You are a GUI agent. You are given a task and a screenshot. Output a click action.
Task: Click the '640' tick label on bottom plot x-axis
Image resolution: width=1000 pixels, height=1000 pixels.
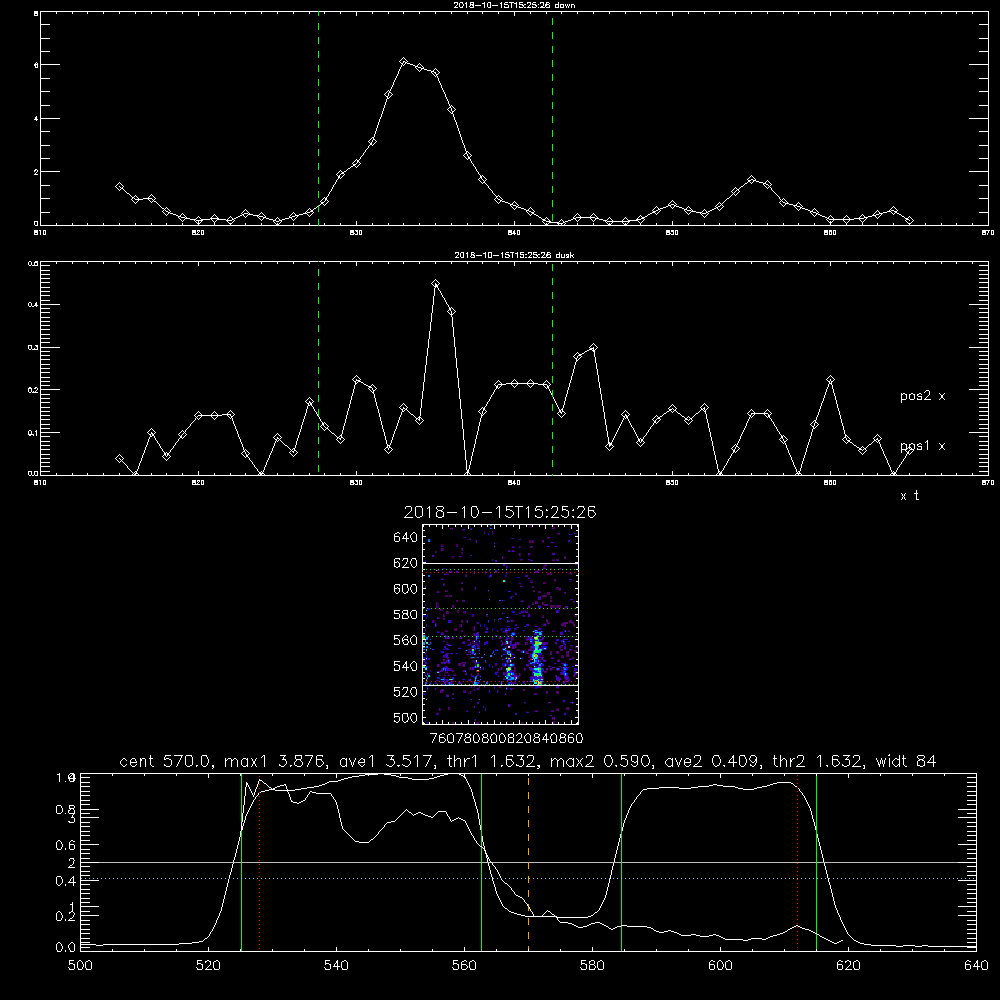(976, 966)
